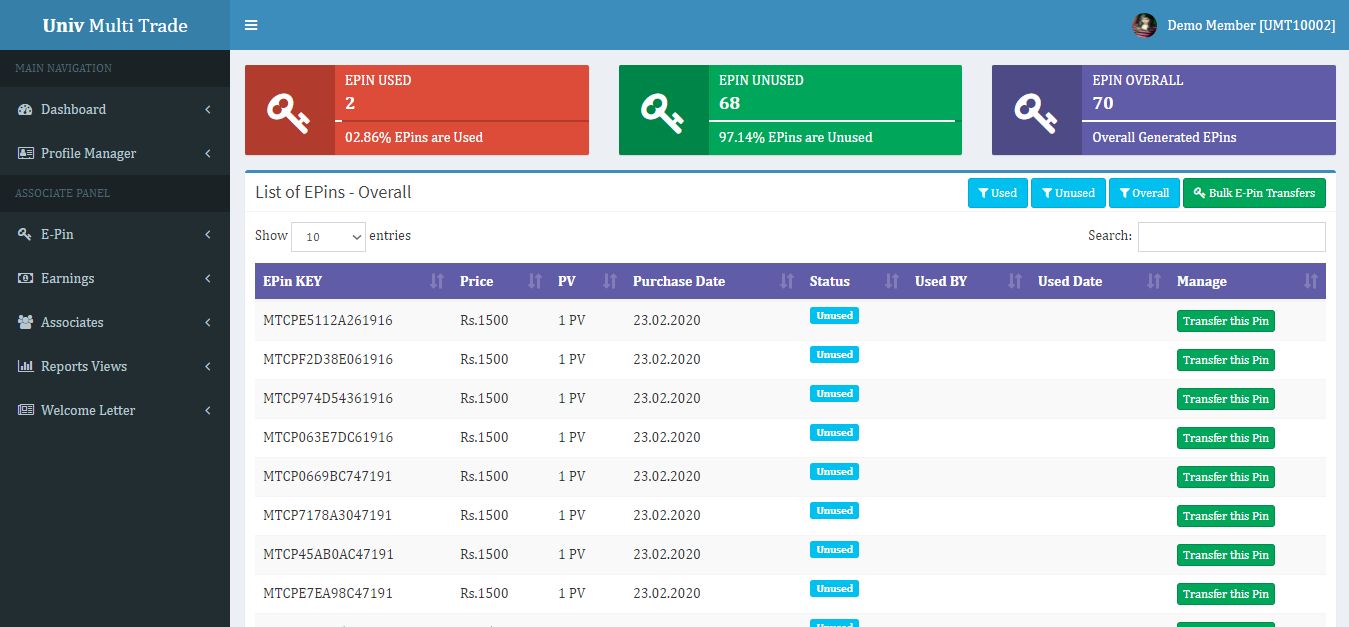Click the Associates people icon in sidebar
The height and width of the screenshot is (627, 1349).
[x=26, y=322]
